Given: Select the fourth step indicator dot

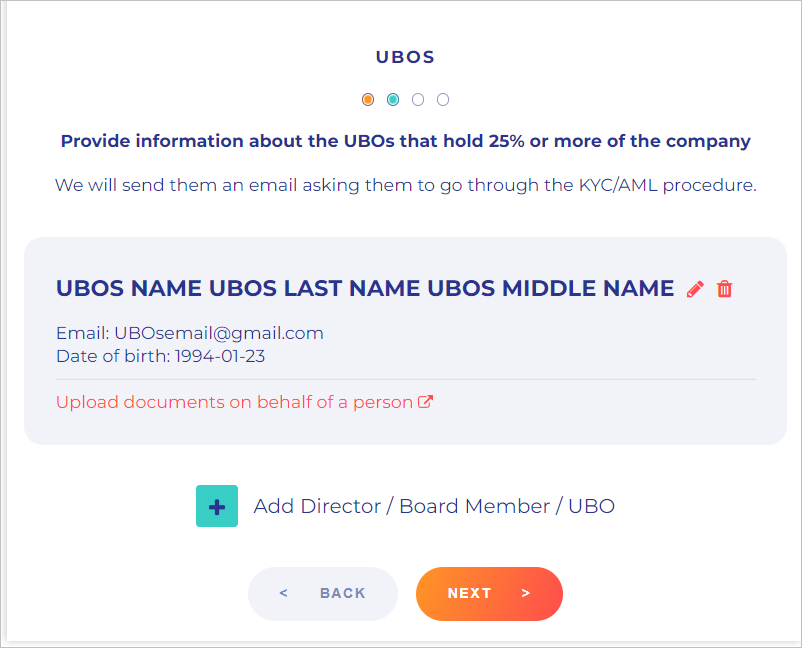Looking at the screenshot, I should (443, 99).
